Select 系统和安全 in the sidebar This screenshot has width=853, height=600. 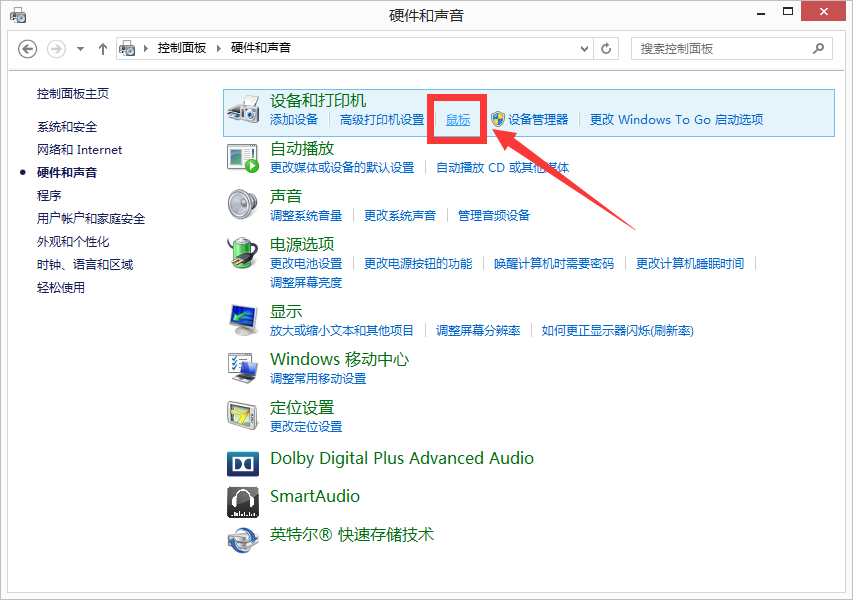[x=67, y=127]
